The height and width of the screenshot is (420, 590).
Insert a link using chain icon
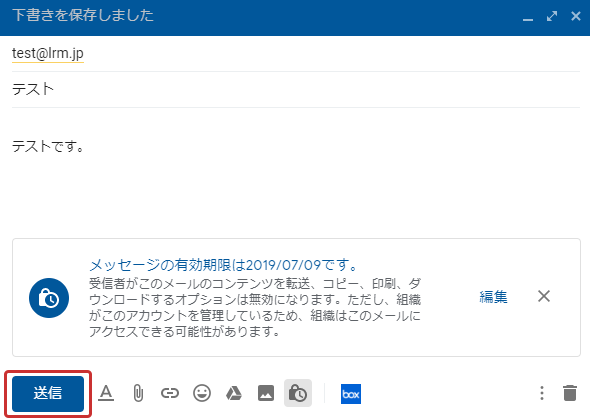coord(170,394)
